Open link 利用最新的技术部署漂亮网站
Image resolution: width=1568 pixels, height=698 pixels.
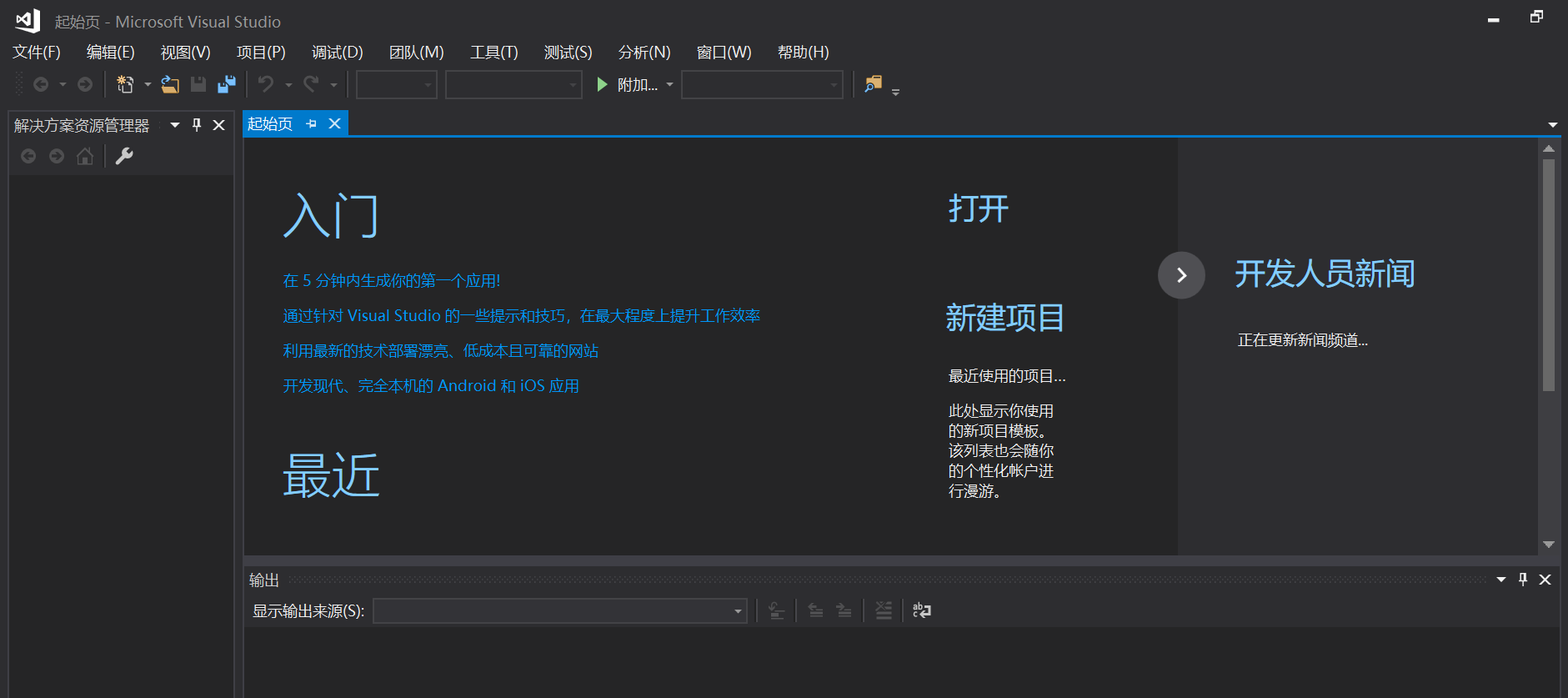441,350
